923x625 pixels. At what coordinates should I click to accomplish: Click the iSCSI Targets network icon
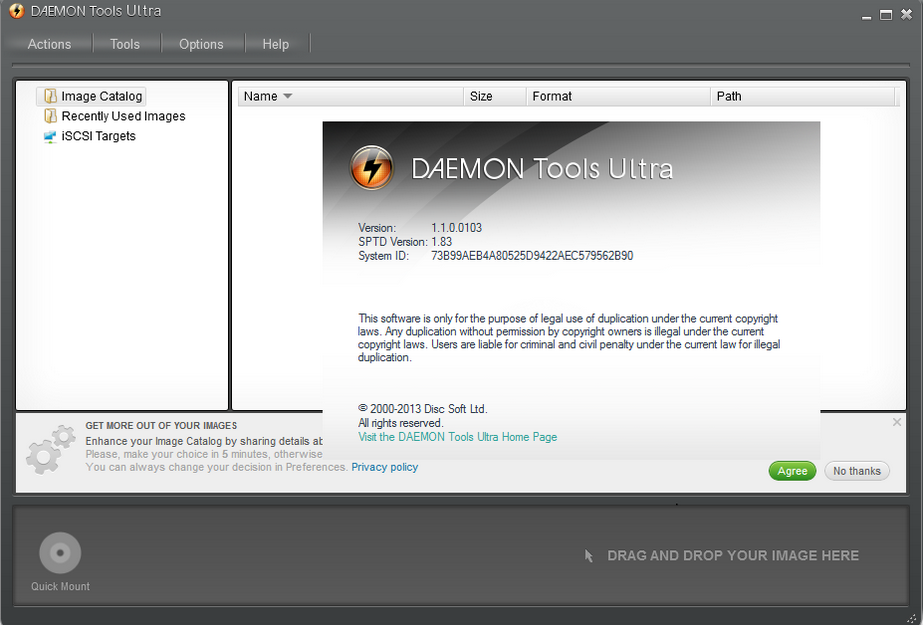[x=50, y=137]
